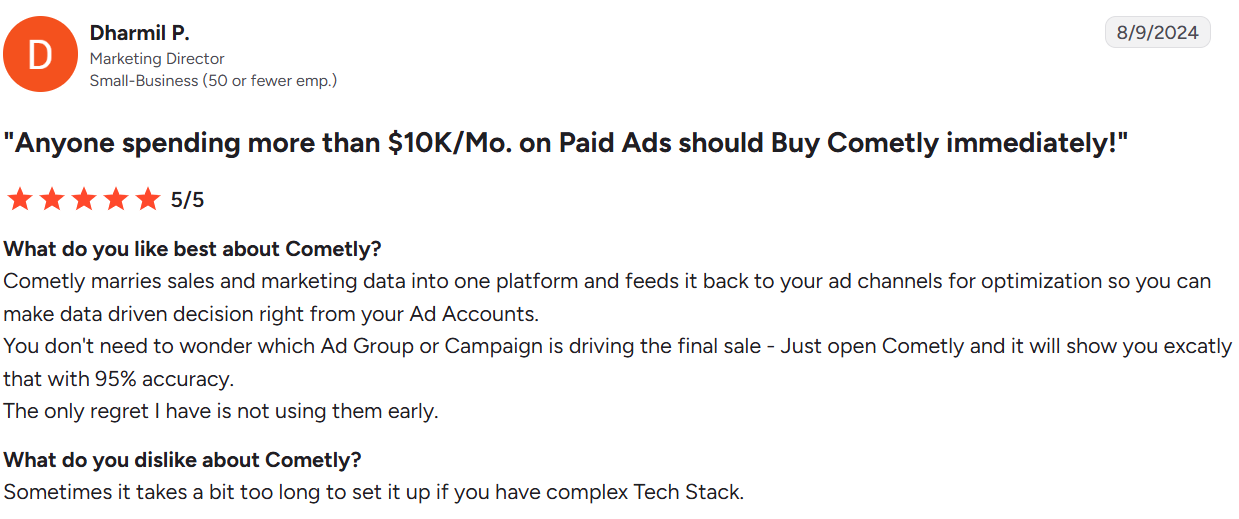Click the fourth rating star
The width and height of the screenshot is (1239, 519).
point(115,199)
